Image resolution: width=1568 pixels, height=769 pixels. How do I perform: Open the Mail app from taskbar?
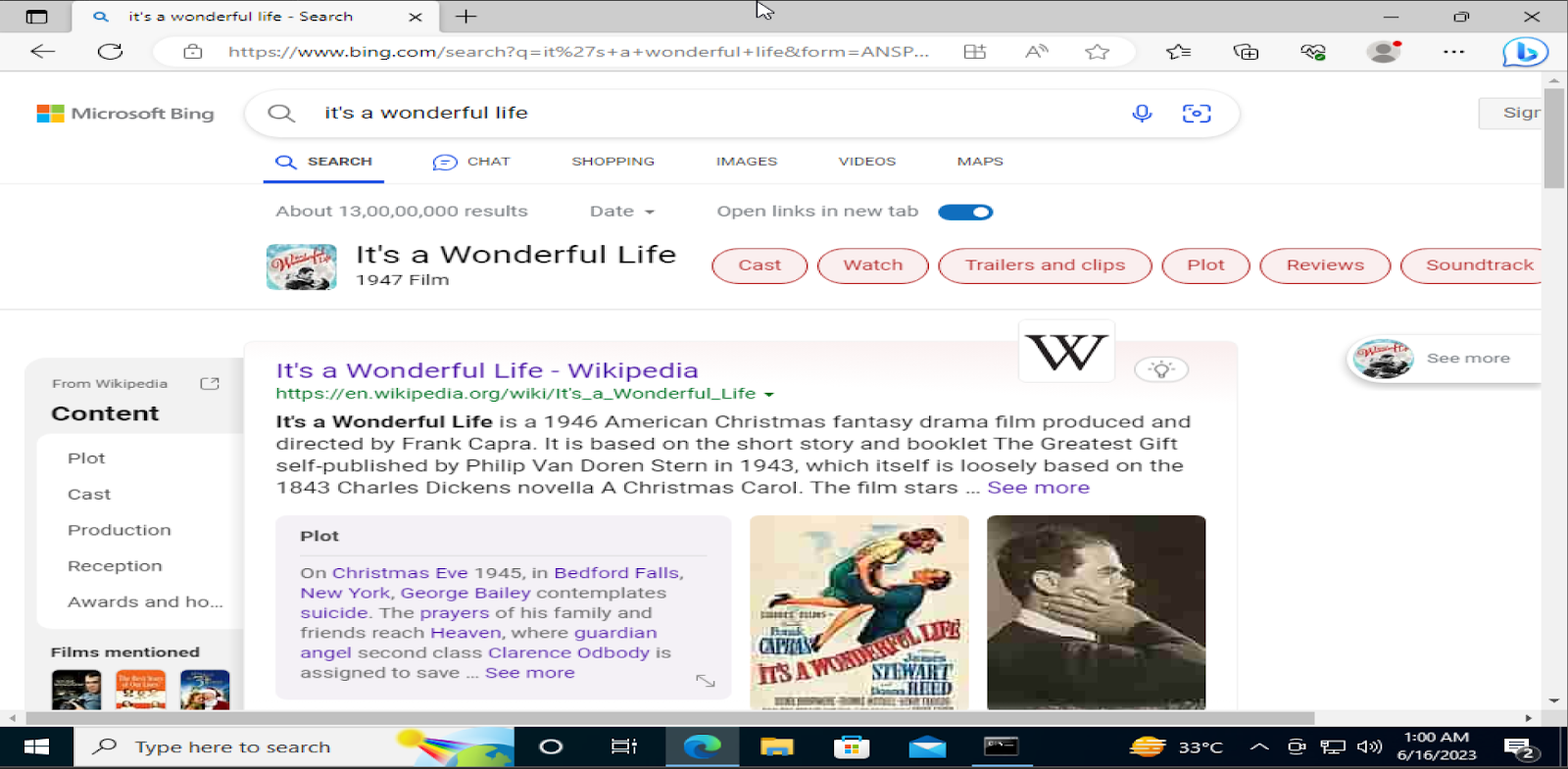927,747
